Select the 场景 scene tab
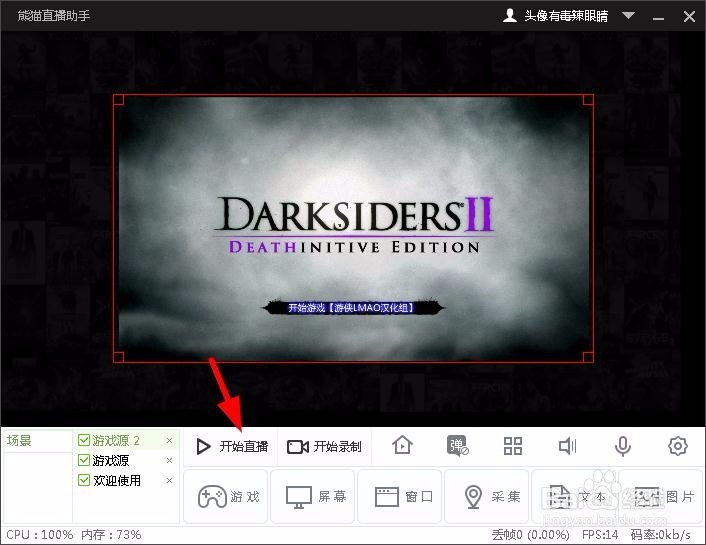 pos(19,441)
